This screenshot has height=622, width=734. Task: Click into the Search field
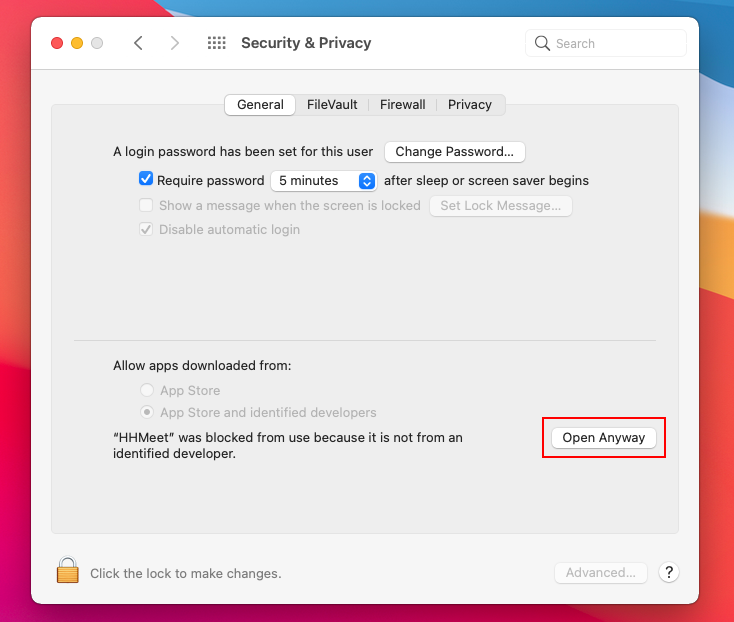[616, 43]
